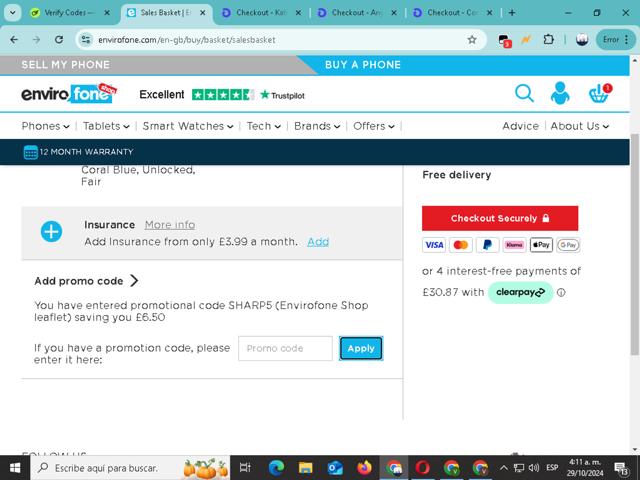Screen dimensions: 640x480
Task: Click the Checkout Securely button
Action: click(x=500, y=218)
